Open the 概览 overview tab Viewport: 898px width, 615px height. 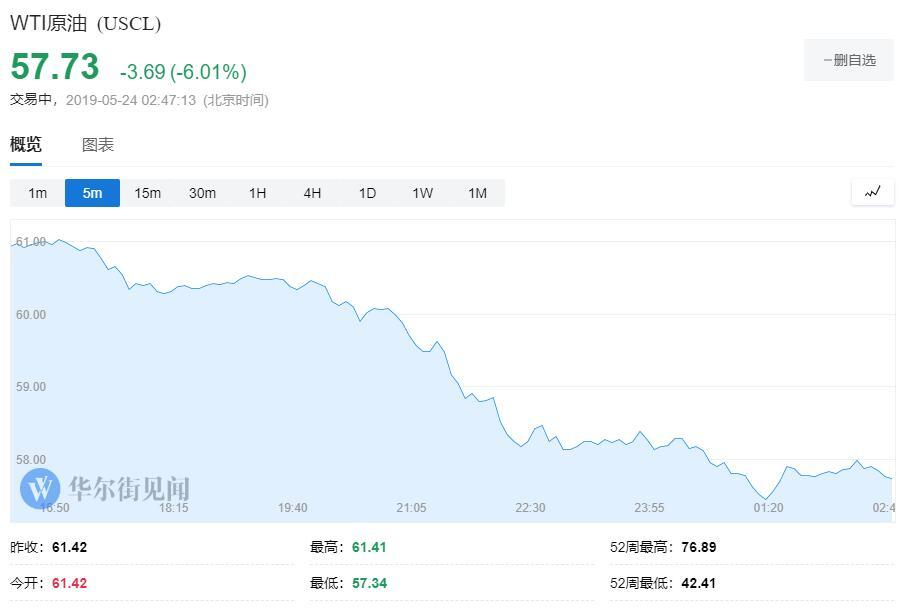tap(26, 145)
